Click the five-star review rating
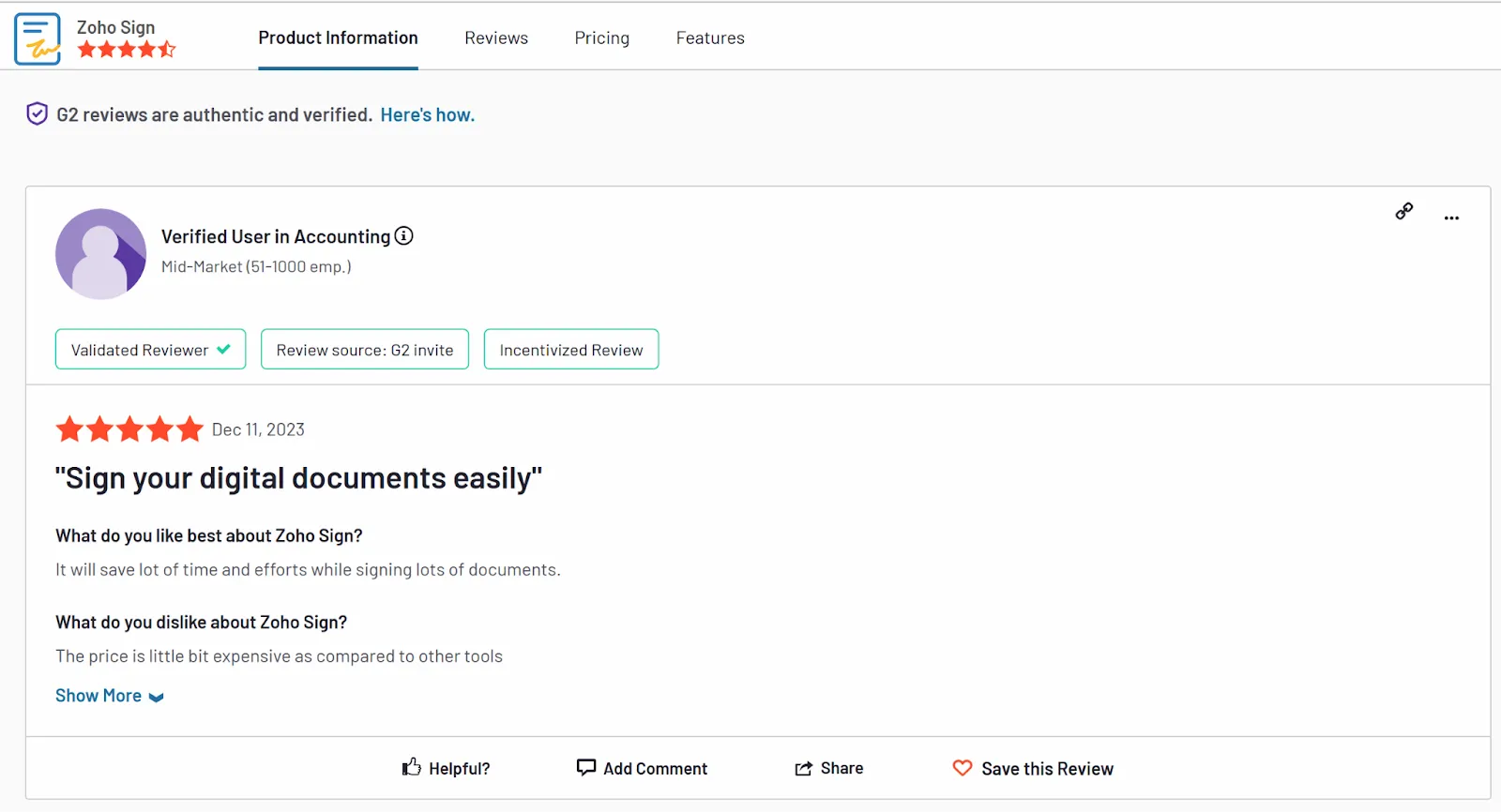This screenshot has height=812, width=1501. (x=129, y=429)
